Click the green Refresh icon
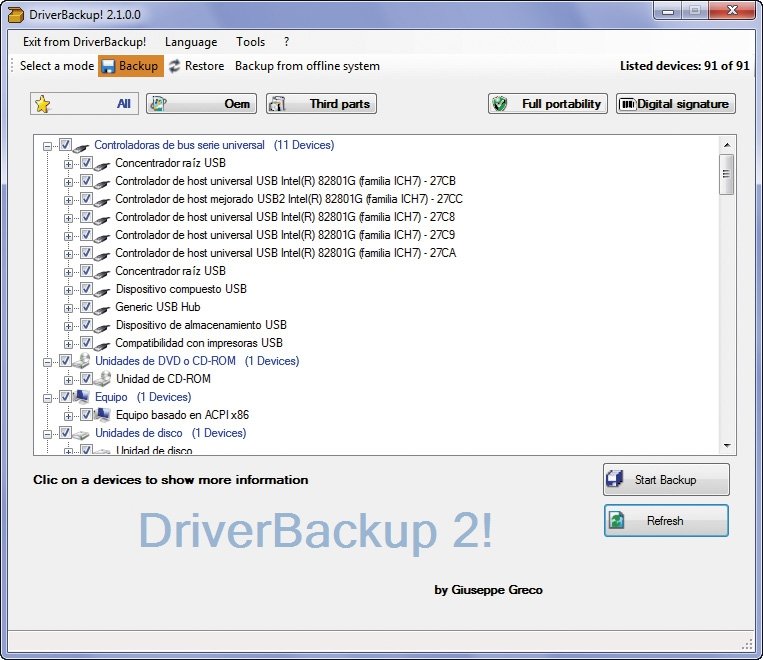763x660 pixels. point(617,520)
